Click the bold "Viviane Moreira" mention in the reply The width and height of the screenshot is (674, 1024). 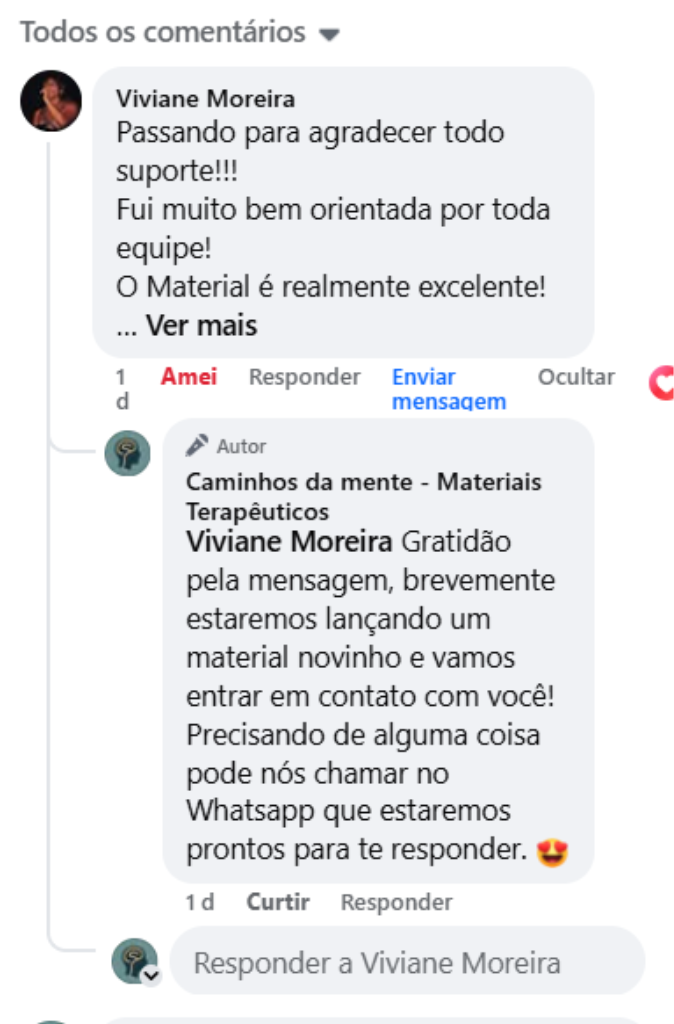click(x=289, y=542)
